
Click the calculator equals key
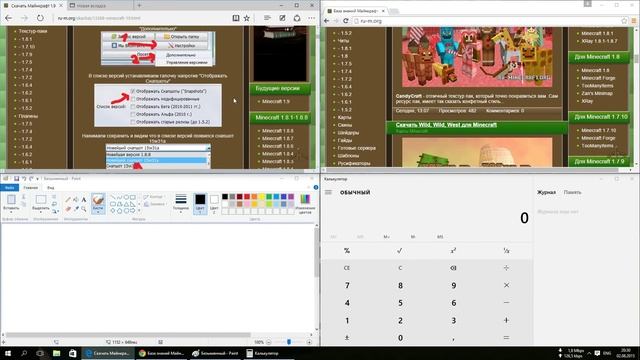506,338
